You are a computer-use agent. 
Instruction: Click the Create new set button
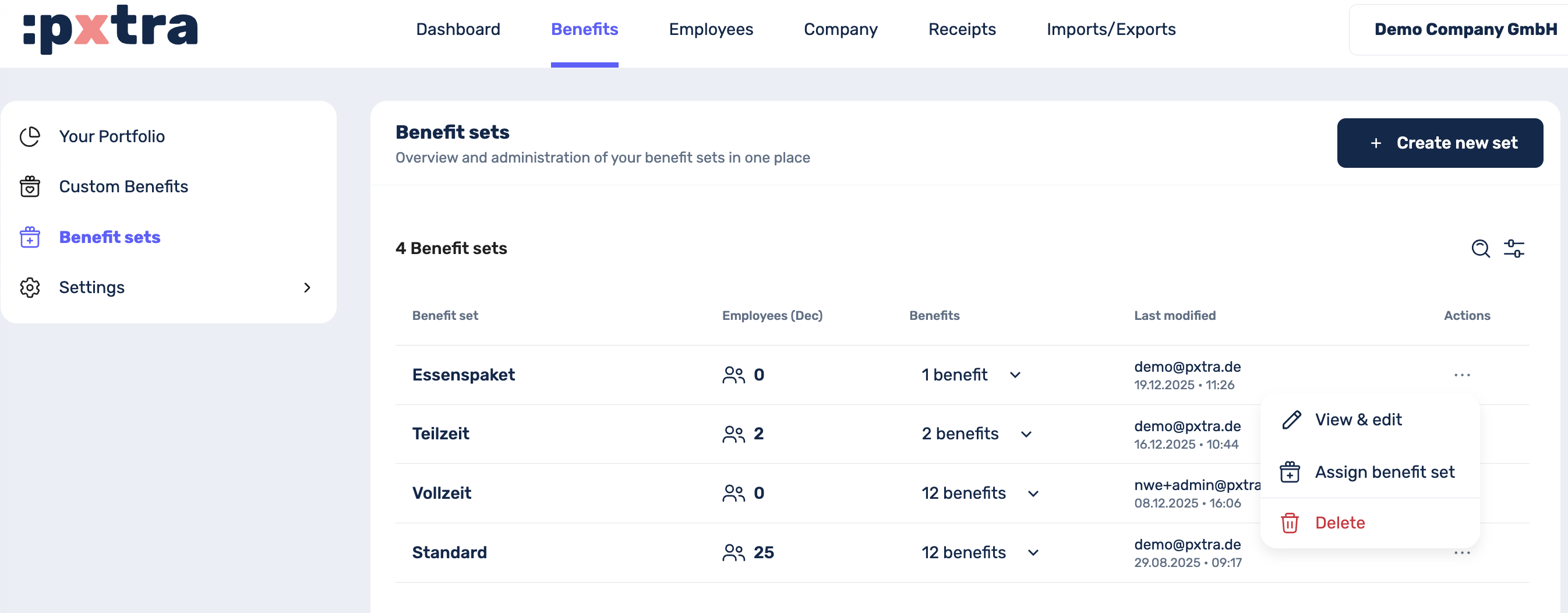point(1439,143)
